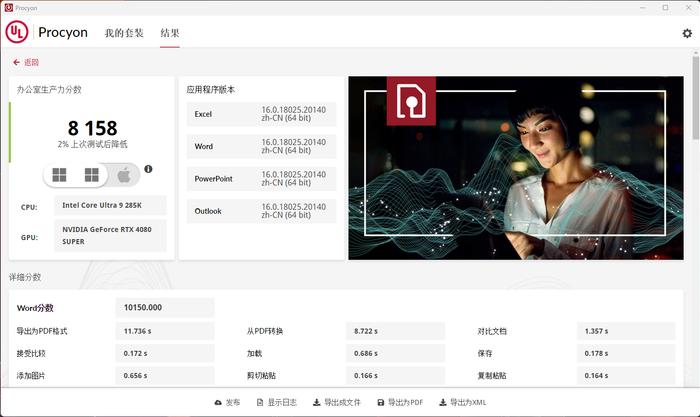Click the UL Procyon logo
The width and height of the screenshot is (700, 417).
[x=17, y=32]
